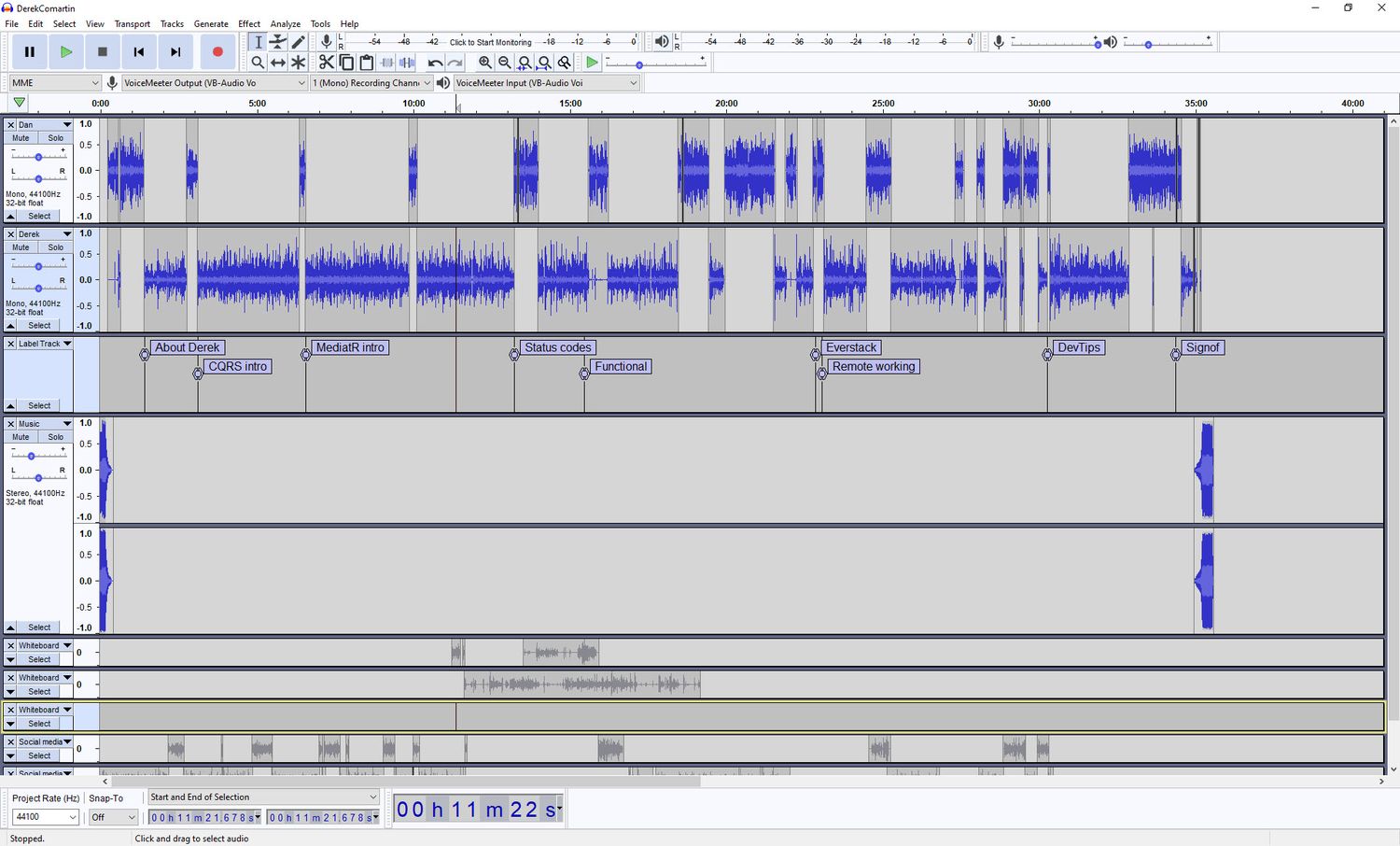Open the Snap-To dropdown
The width and height of the screenshot is (1400, 846).
[112, 817]
